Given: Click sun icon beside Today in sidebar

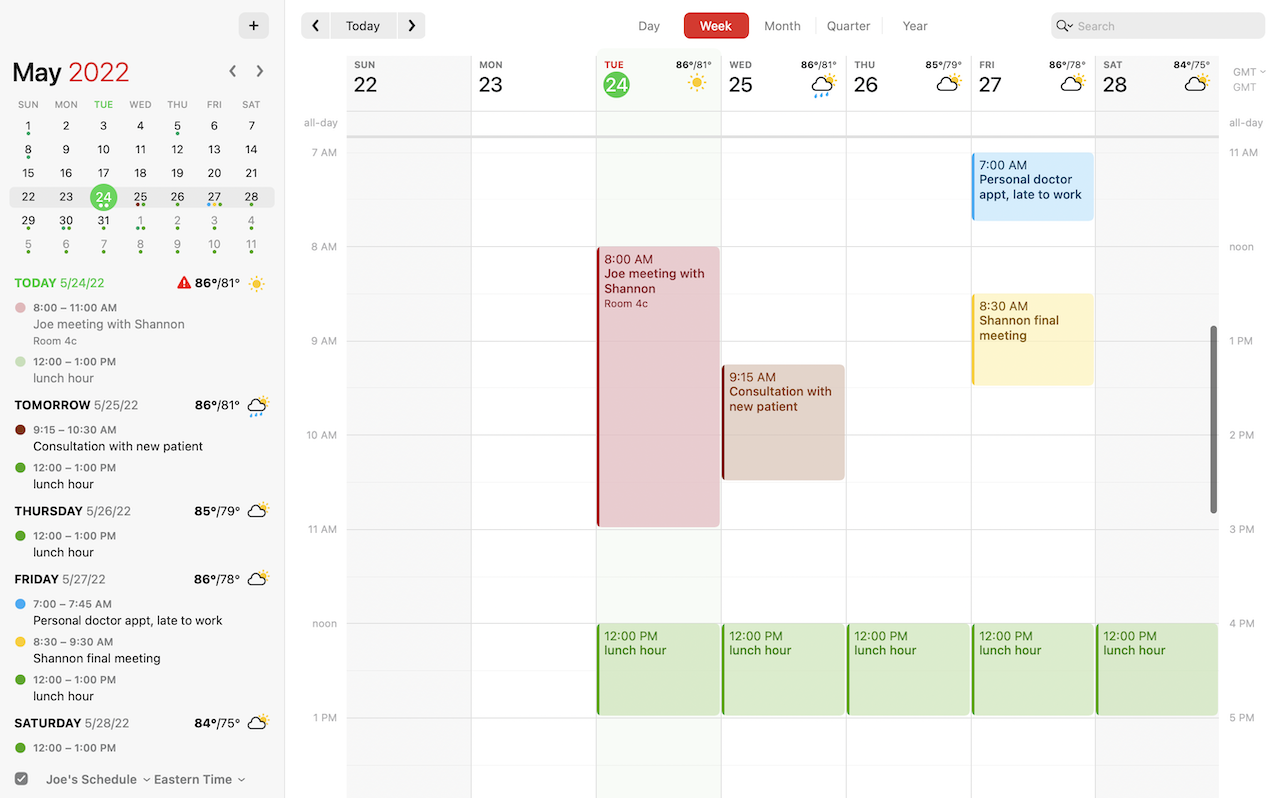Looking at the screenshot, I should click(x=257, y=283).
